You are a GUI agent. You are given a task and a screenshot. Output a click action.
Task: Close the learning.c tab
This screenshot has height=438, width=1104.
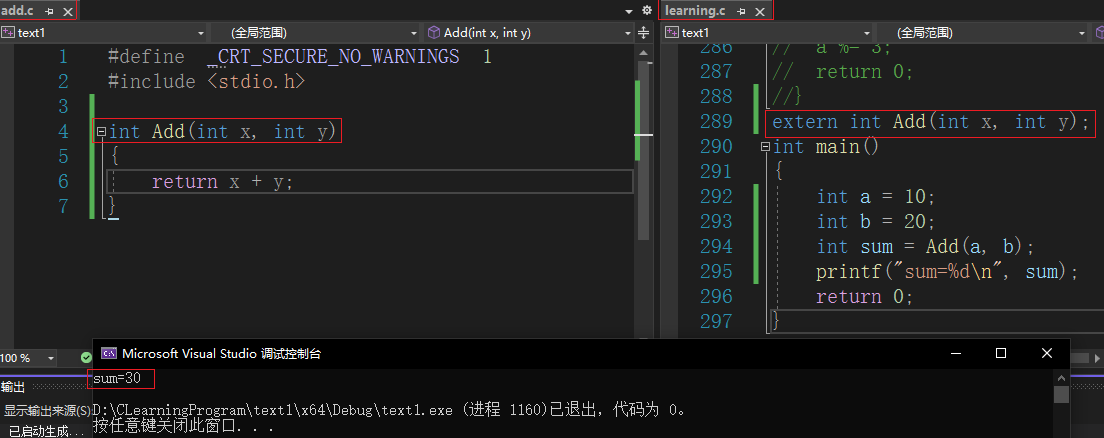click(760, 12)
